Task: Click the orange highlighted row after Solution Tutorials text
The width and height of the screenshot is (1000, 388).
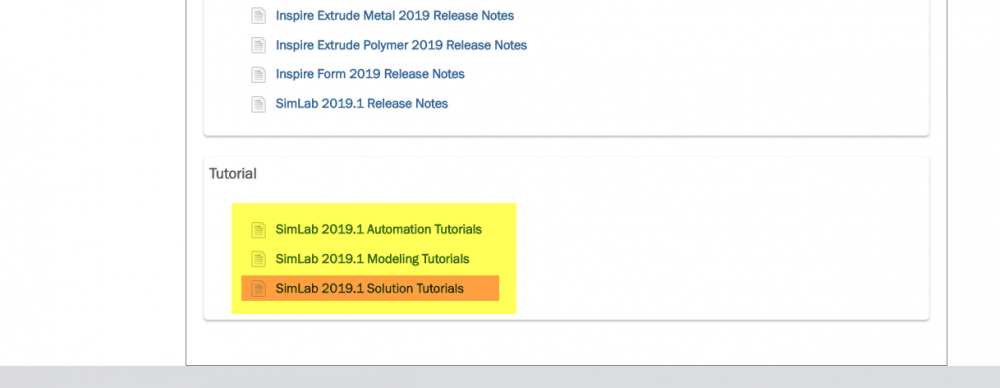Action: [x=482, y=288]
